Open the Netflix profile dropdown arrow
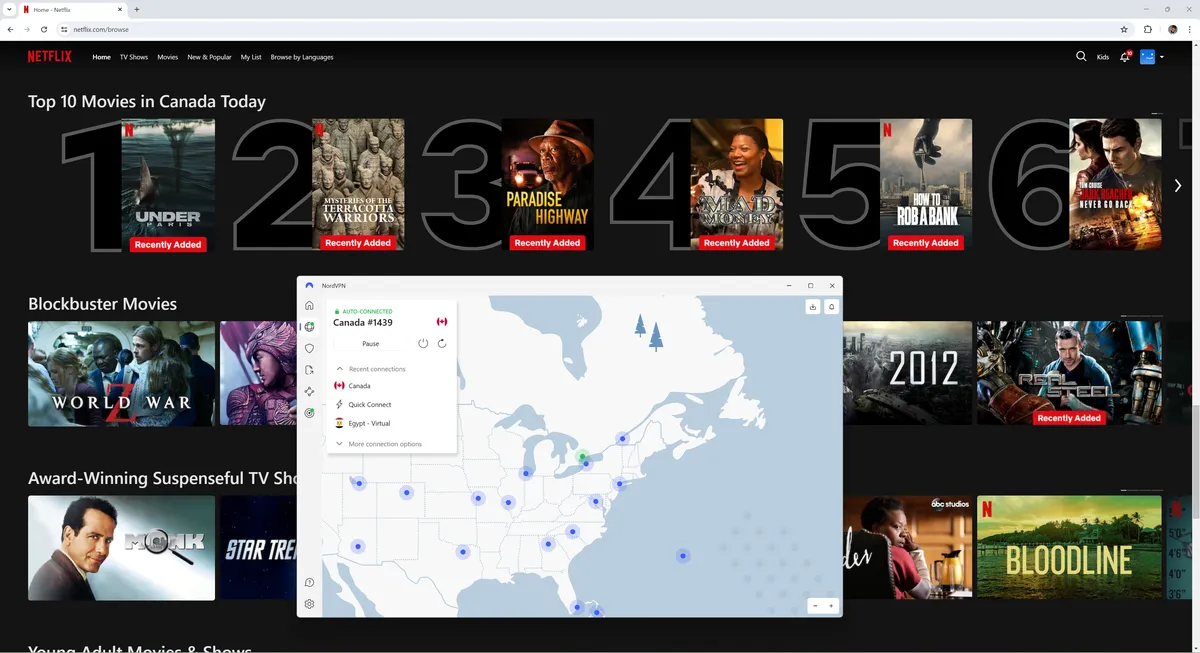 (1162, 57)
